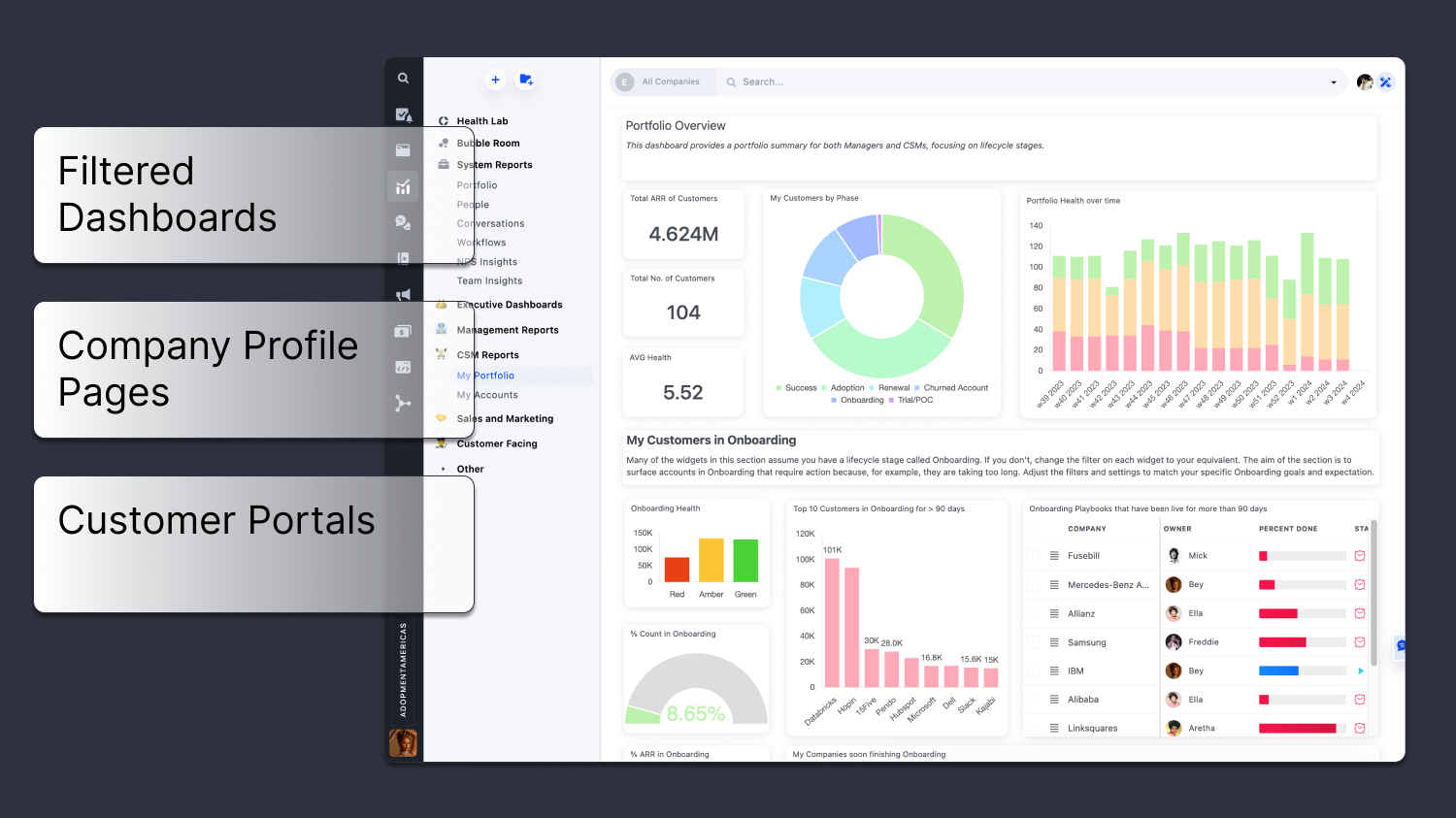1456x818 pixels.
Task: Open the Health Lab section
Action: [481, 120]
